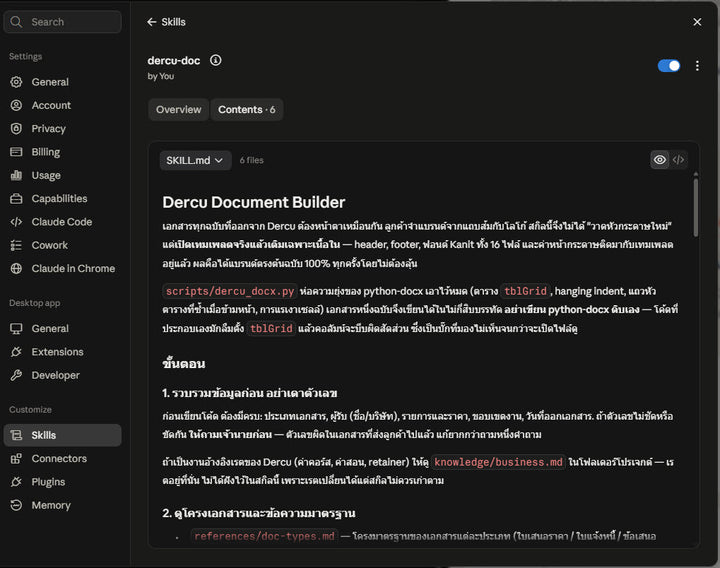Viewport: 720px width, 568px height.
Task: Click the Developer wrench icon
Action: pyautogui.click(x=16, y=375)
